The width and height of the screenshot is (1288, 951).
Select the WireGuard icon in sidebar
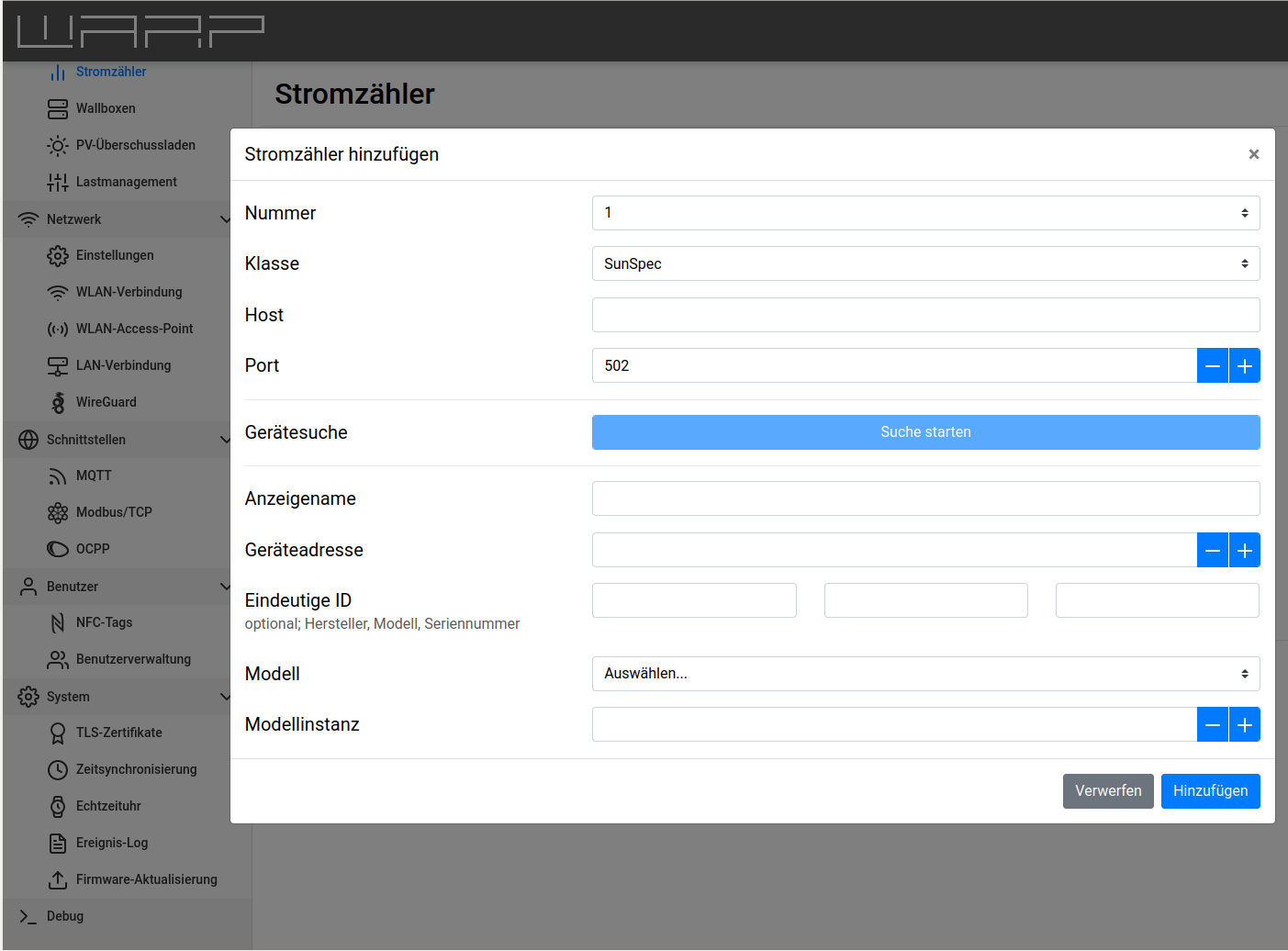click(57, 403)
